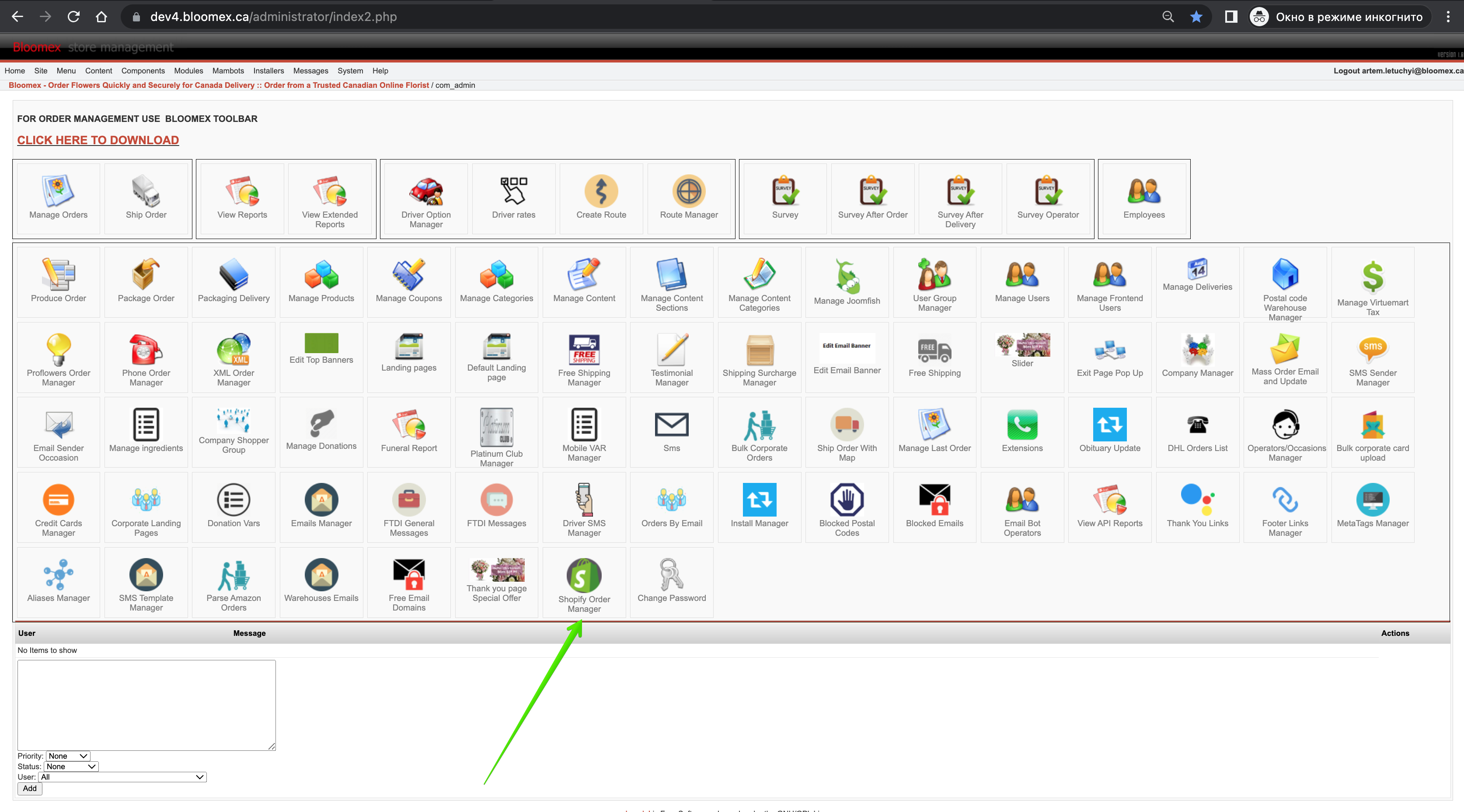The image size is (1464, 812).
Task: Open the Priority dropdown
Action: tap(68, 756)
